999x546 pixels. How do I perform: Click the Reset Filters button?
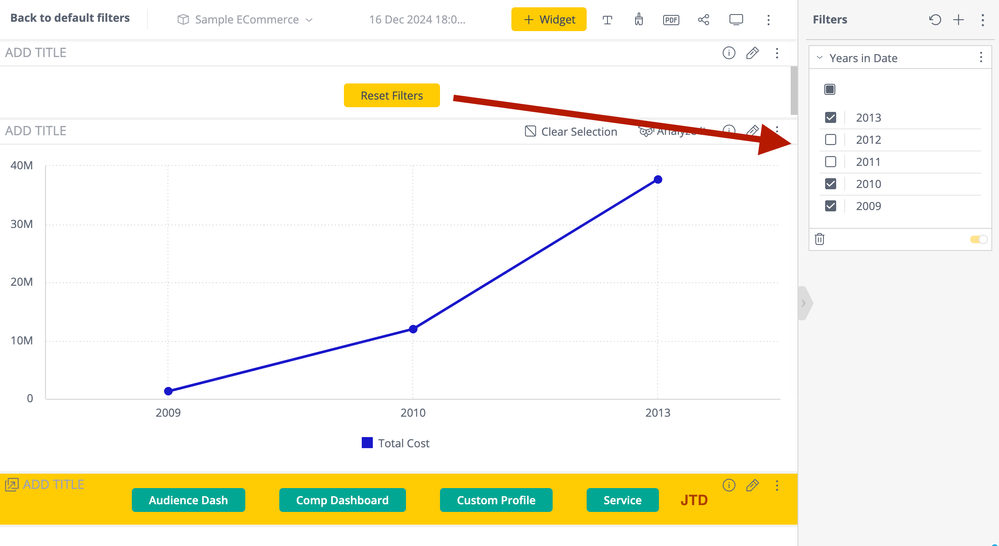point(392,96)
